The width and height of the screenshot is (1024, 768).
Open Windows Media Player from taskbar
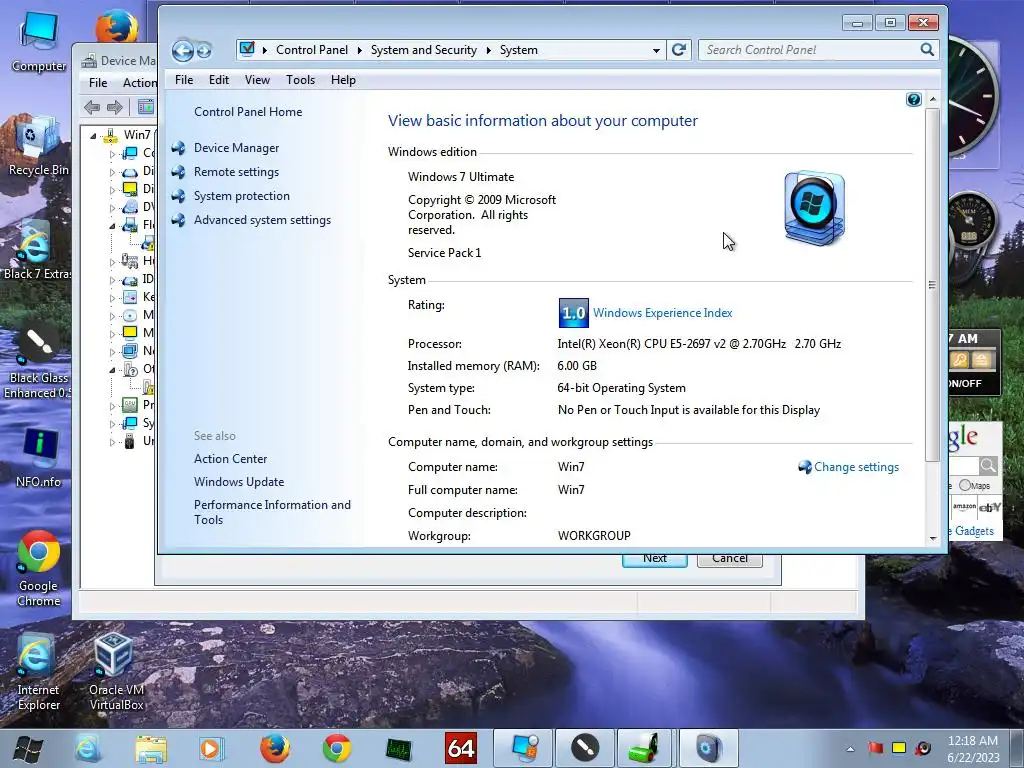[210, 748]
